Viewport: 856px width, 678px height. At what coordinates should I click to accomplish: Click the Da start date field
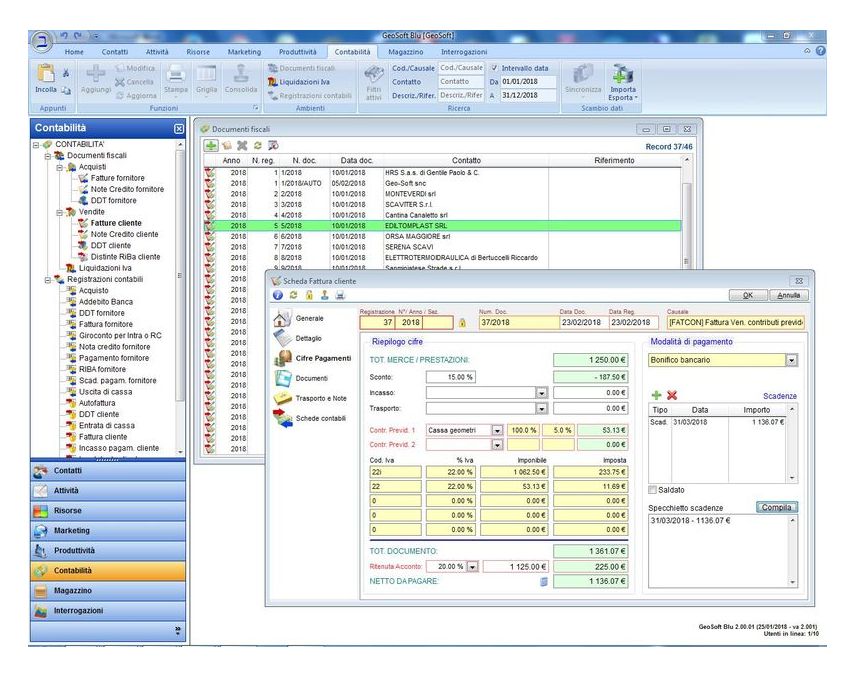coord(528,82)
